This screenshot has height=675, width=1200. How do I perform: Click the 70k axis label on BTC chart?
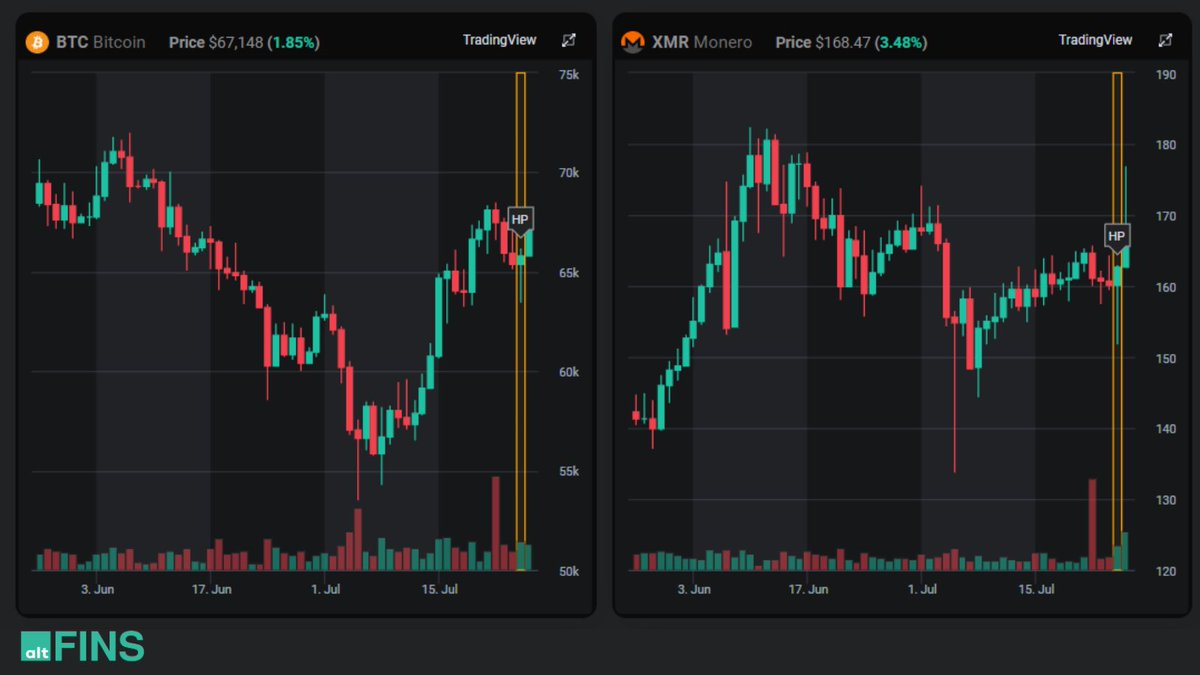569,173
